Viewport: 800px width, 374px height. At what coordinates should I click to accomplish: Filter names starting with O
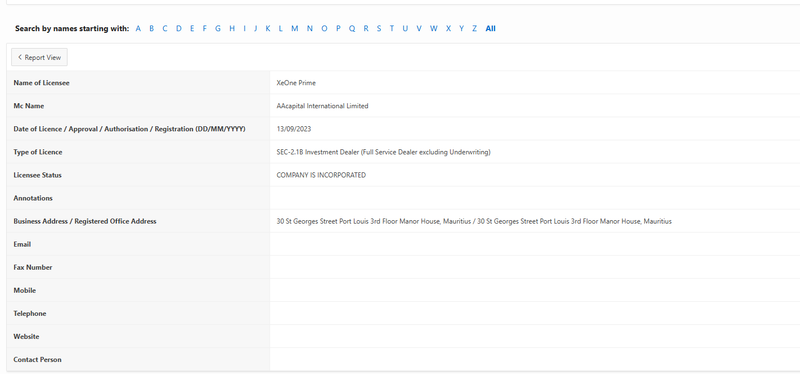(x=324, y=29)
